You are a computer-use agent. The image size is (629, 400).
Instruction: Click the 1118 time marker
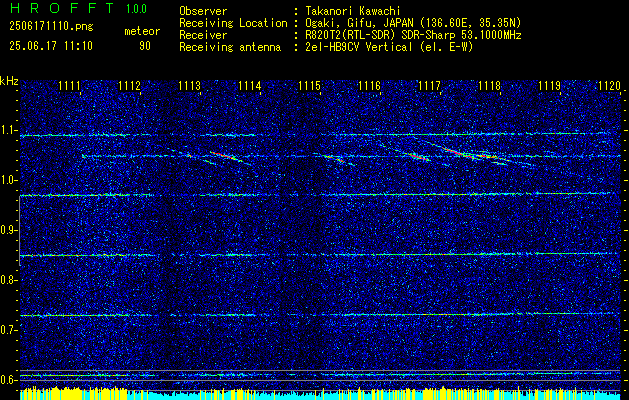(x=489, y=86)
